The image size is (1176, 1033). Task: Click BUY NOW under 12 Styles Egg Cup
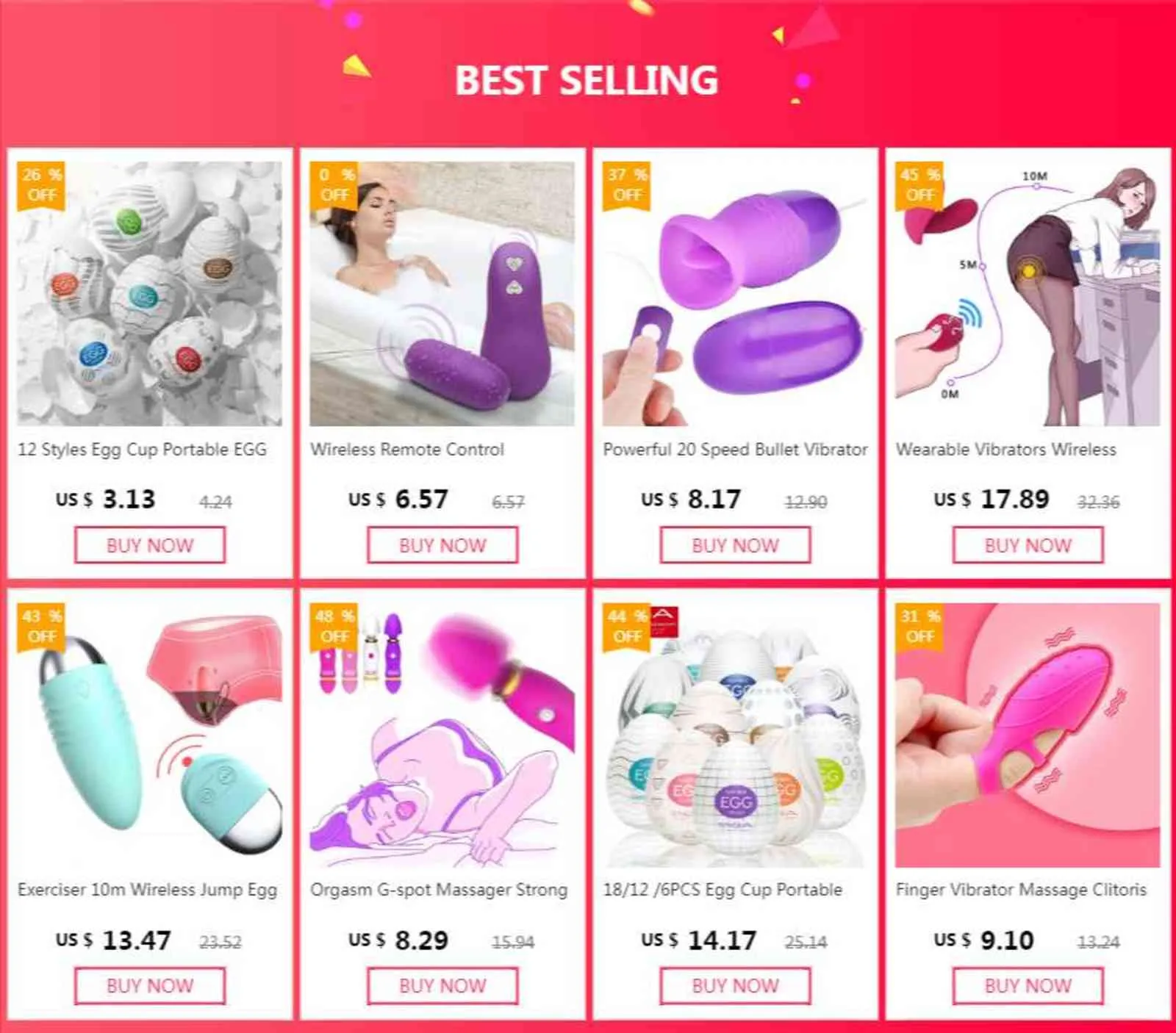point(150,545)
